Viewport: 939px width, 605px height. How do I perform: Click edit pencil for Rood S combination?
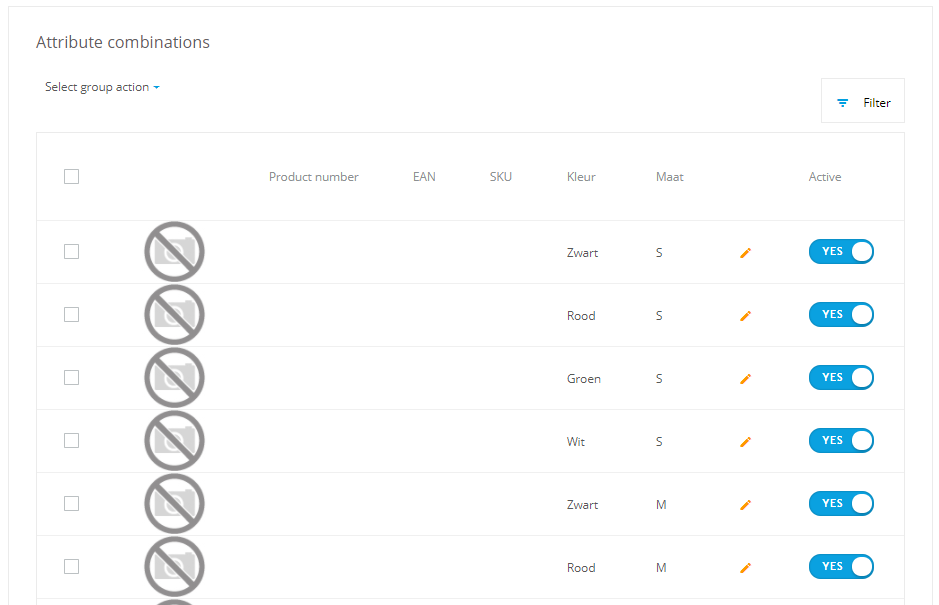coord(745,316)
